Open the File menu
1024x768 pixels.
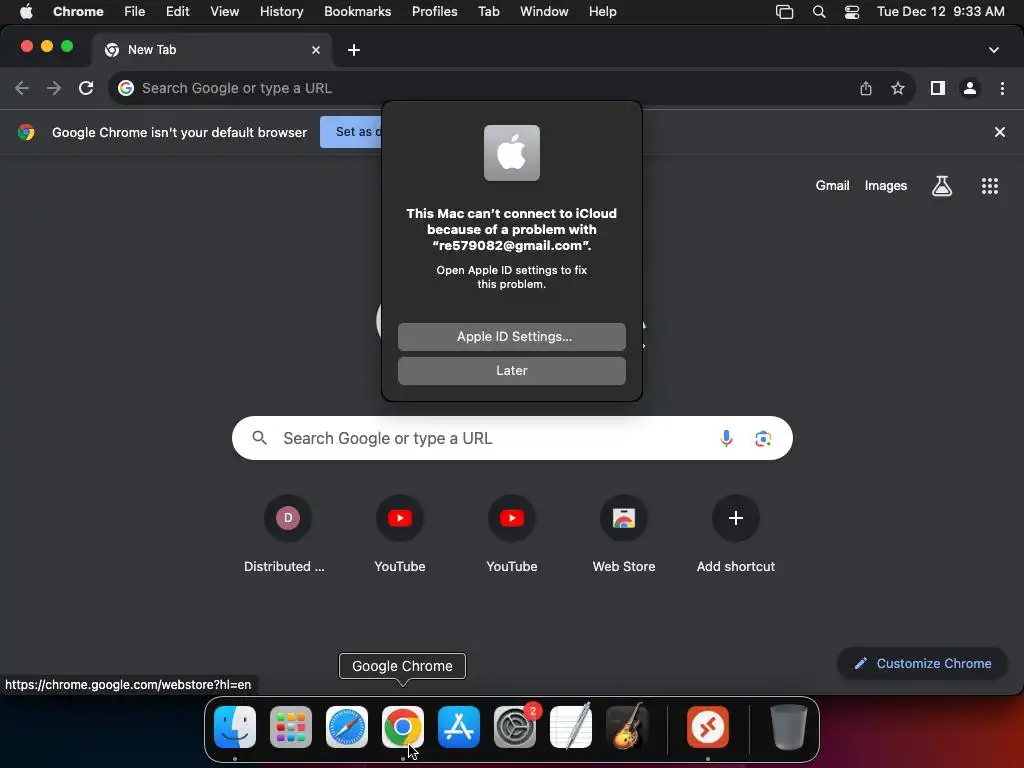135,12
